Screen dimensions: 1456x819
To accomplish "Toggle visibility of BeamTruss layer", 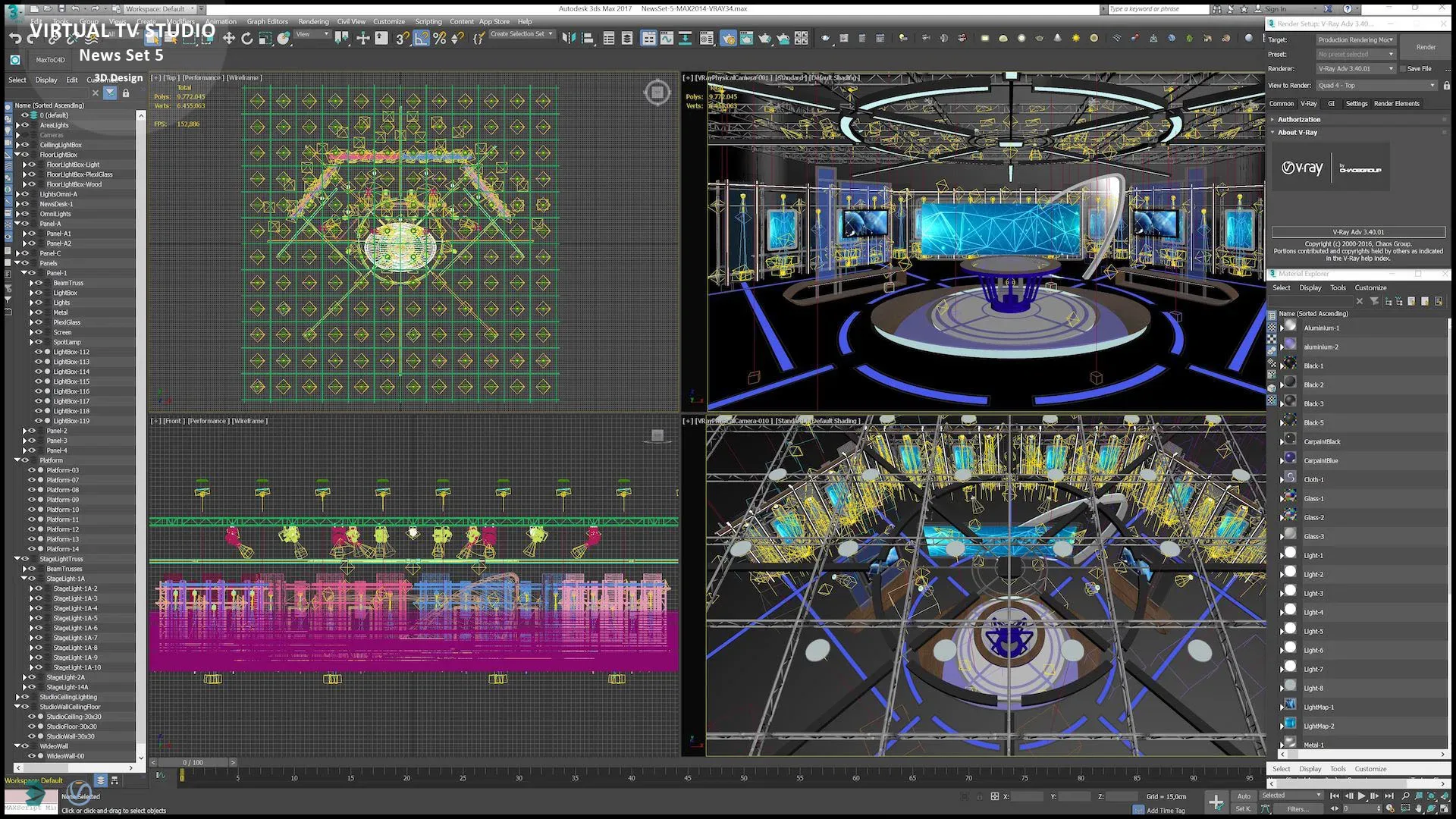I will click(37, 283).
